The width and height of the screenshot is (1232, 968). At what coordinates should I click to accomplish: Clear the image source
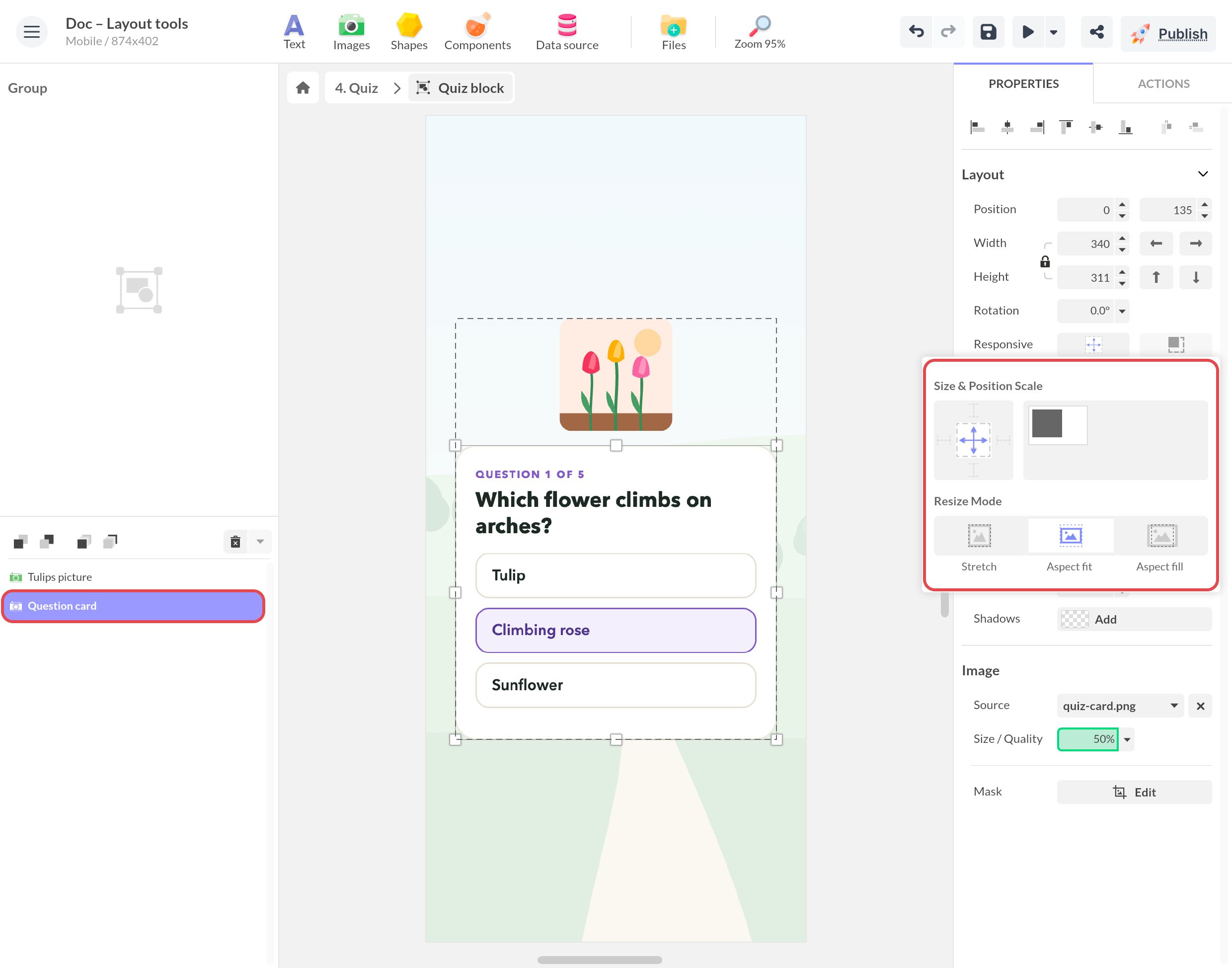click(x=1200, y=706)
